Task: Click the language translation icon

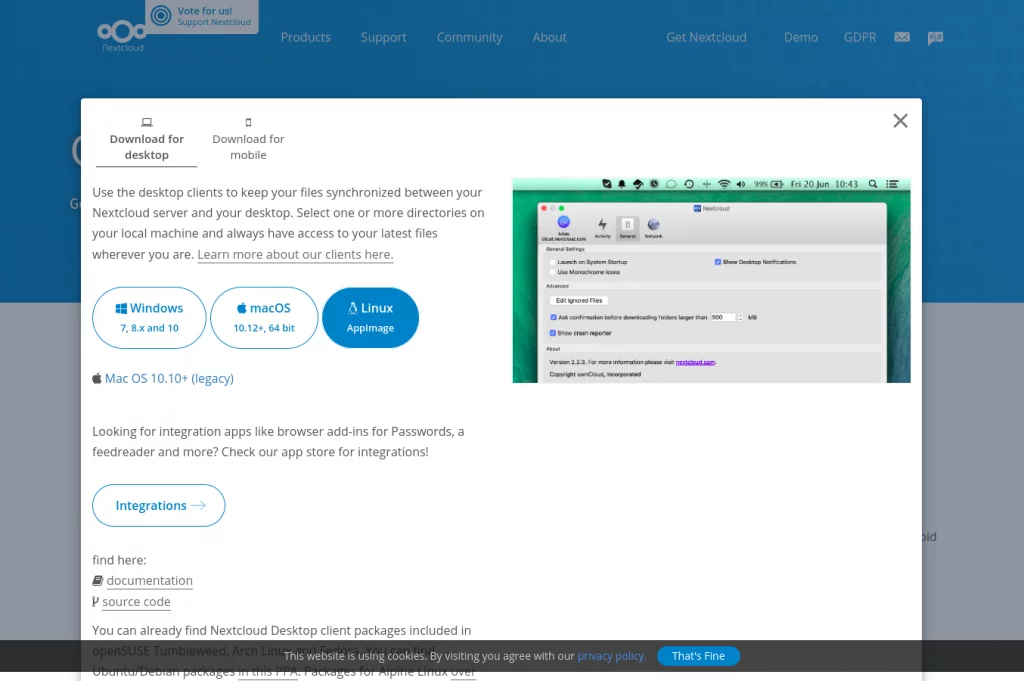Action: (x=935, y=38)
